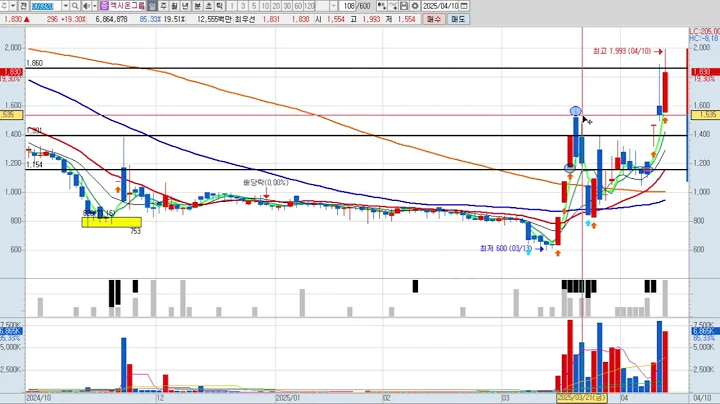Open the stock code history dropdown
720x404 pixels.
pos(65,6)
